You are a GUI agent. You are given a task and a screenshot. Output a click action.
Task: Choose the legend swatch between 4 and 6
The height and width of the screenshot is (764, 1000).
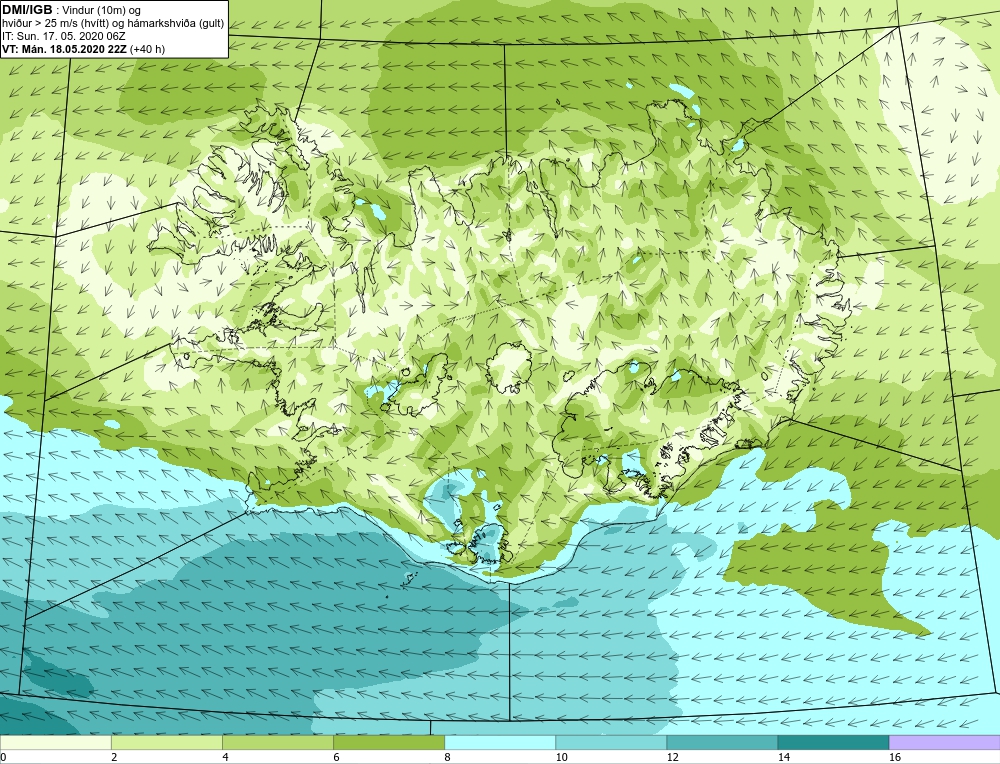(x=277, y=742)
